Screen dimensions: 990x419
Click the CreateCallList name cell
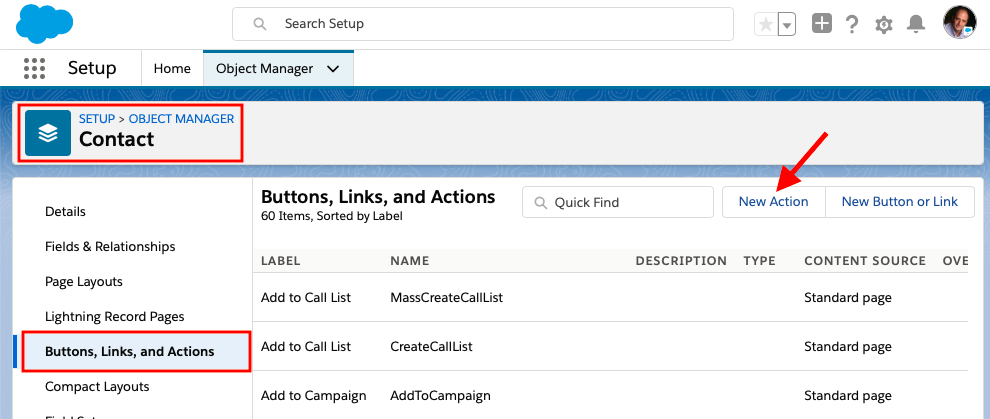pos(431,346)
